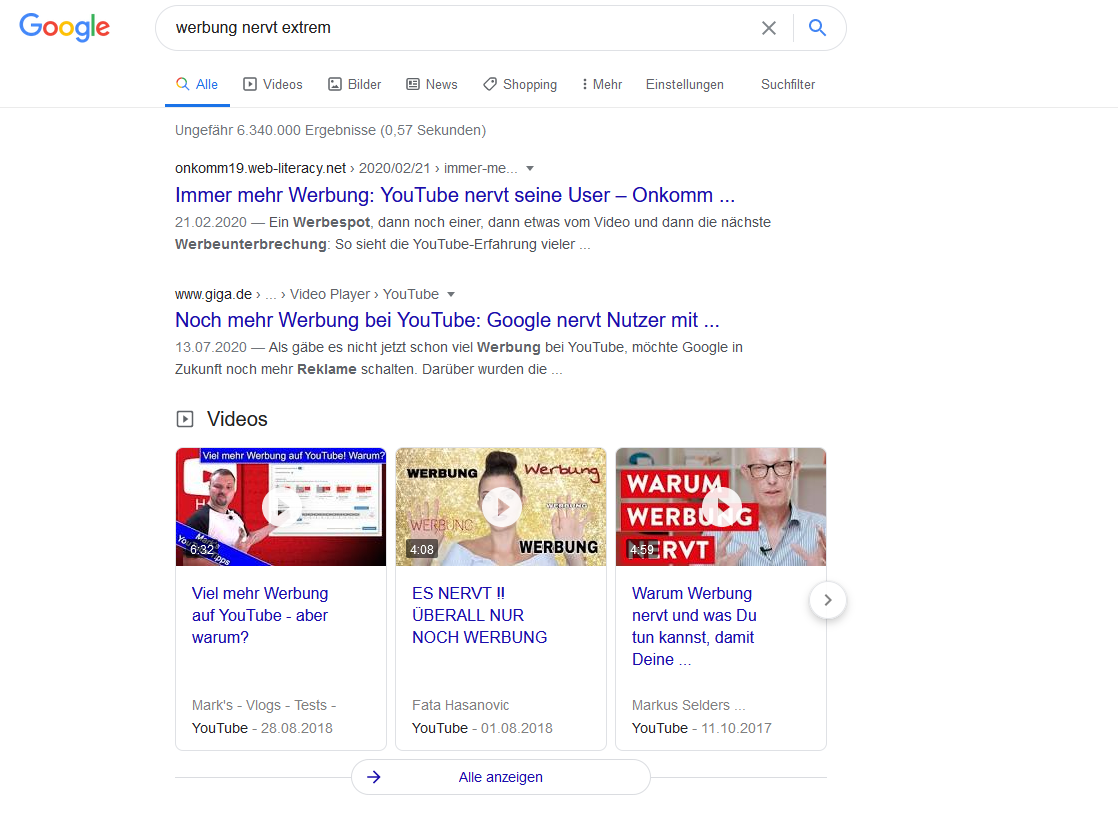This screenshot has width=1118, height=820.
Task: Open the News tab
Action: point(431,84)
